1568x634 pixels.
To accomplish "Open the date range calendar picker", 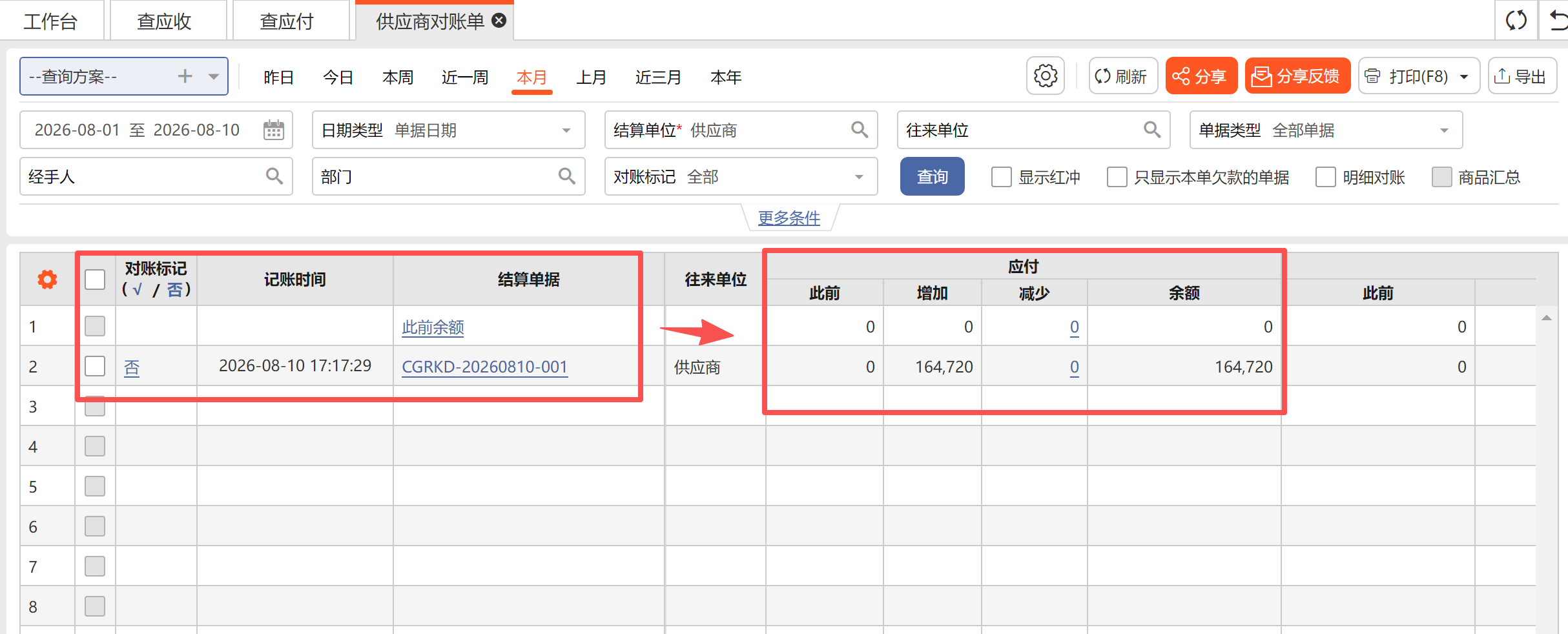I will [x=274, y=130].
